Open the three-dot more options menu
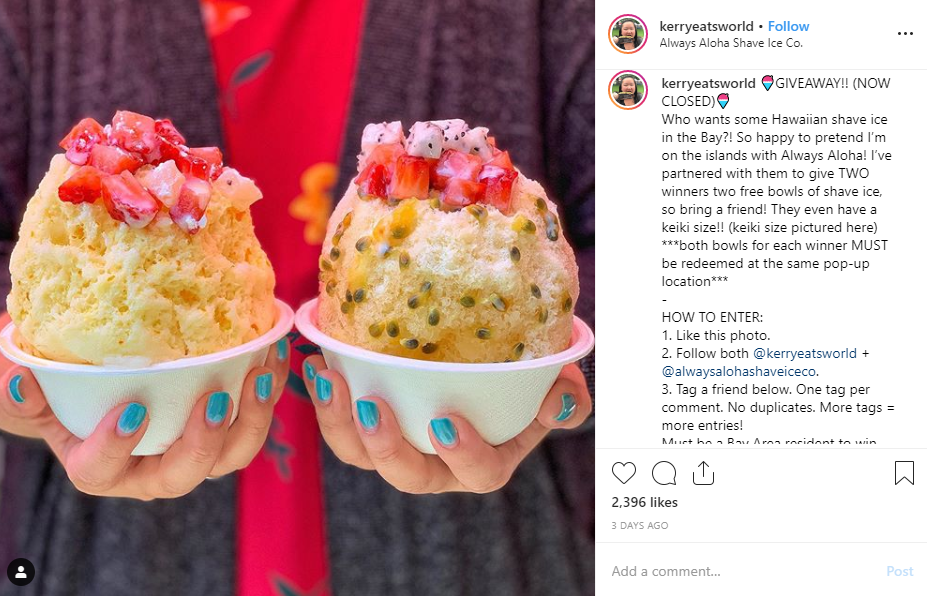The image size is (927, 596). [905, 34]
